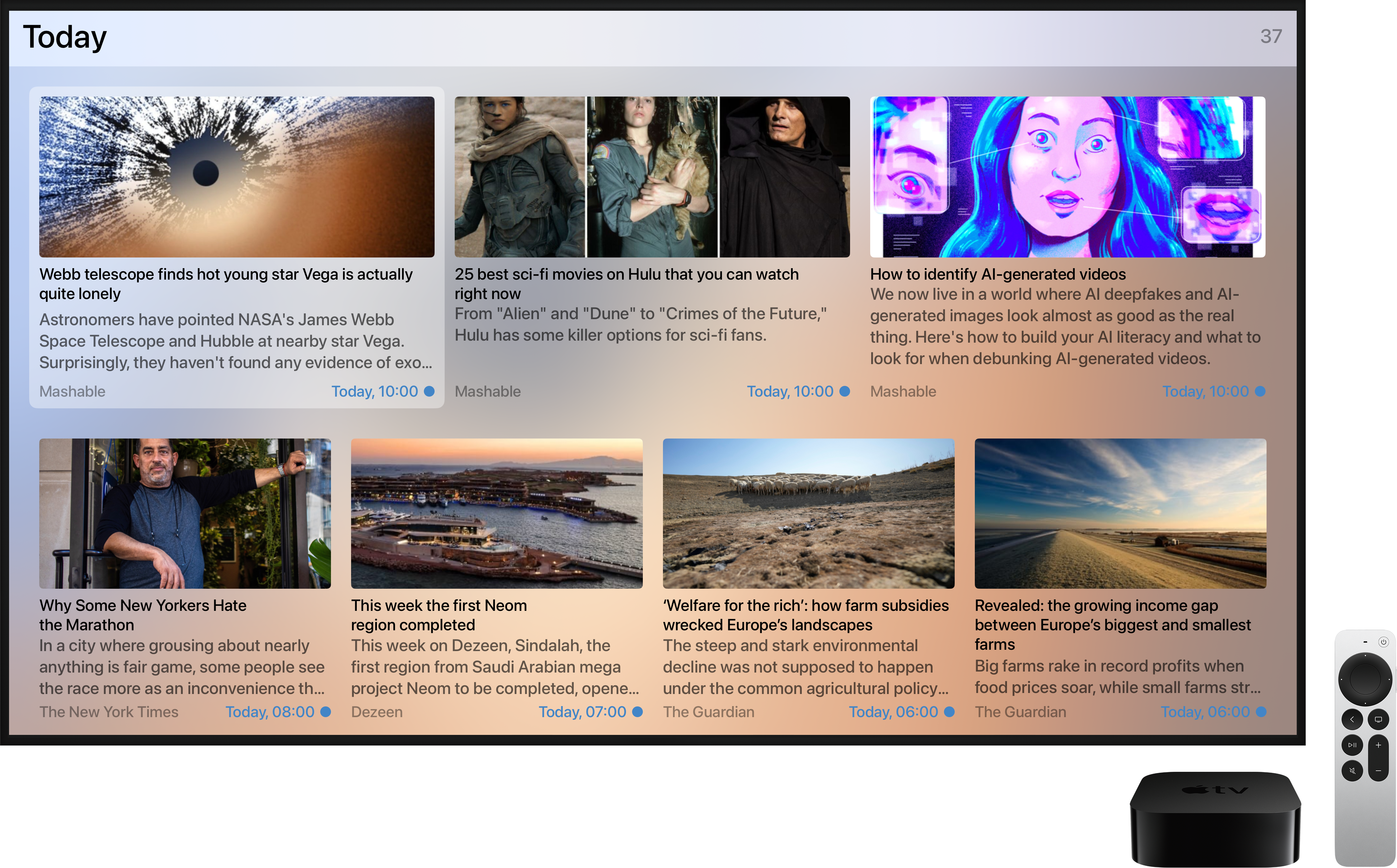Click 'Today, 06:00' on the farm subsidies card
Screen dimensions: 1397x868
point(893,712)
